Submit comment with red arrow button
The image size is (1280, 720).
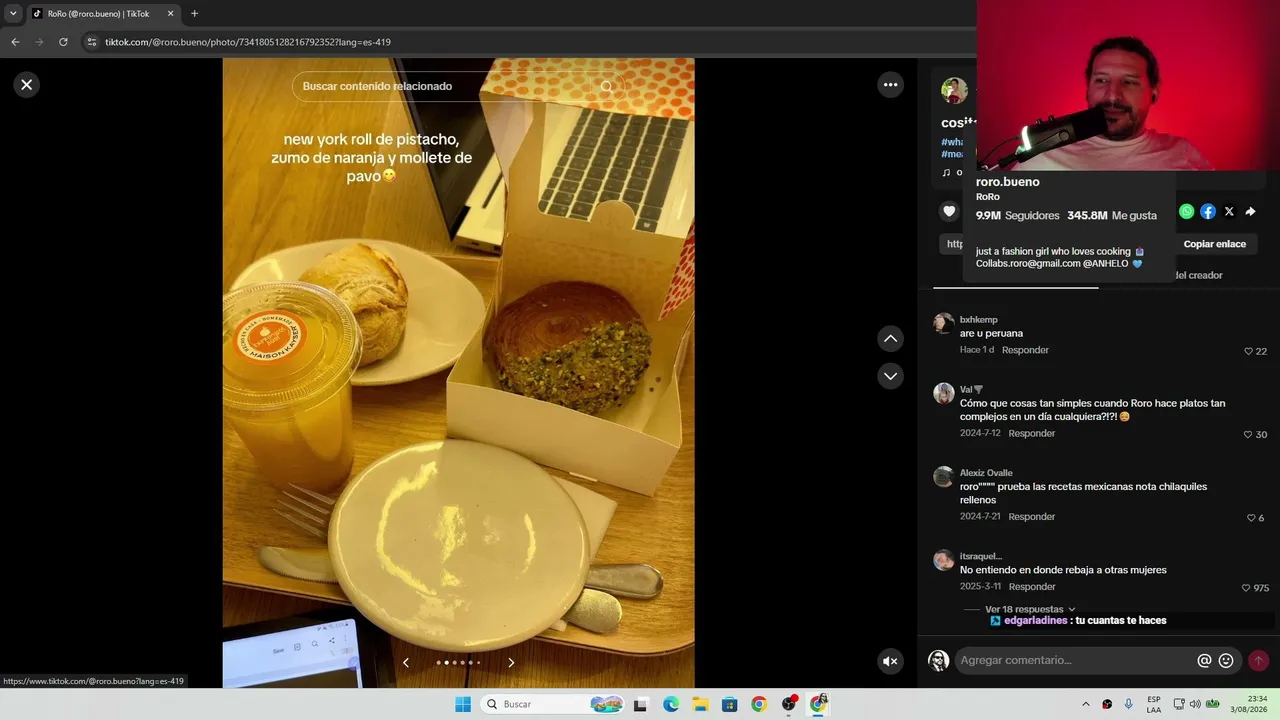tap(1258, 660)
